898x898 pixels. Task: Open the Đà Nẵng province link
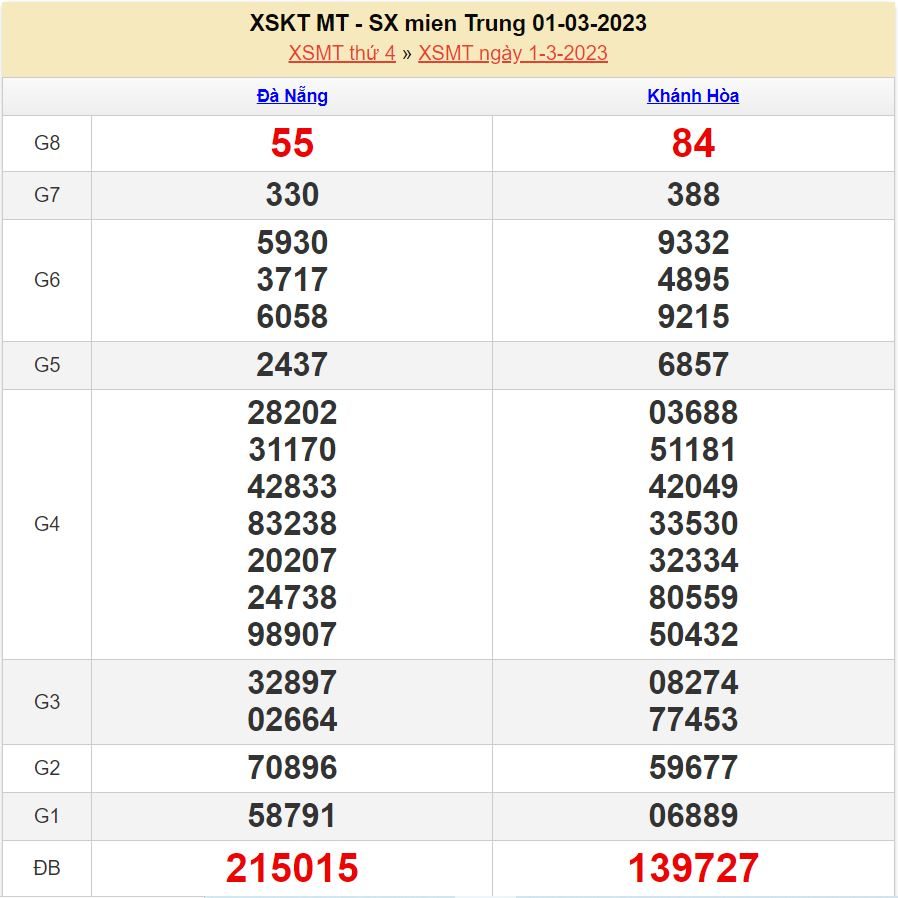pyautogui.click(x=292, y=96)
